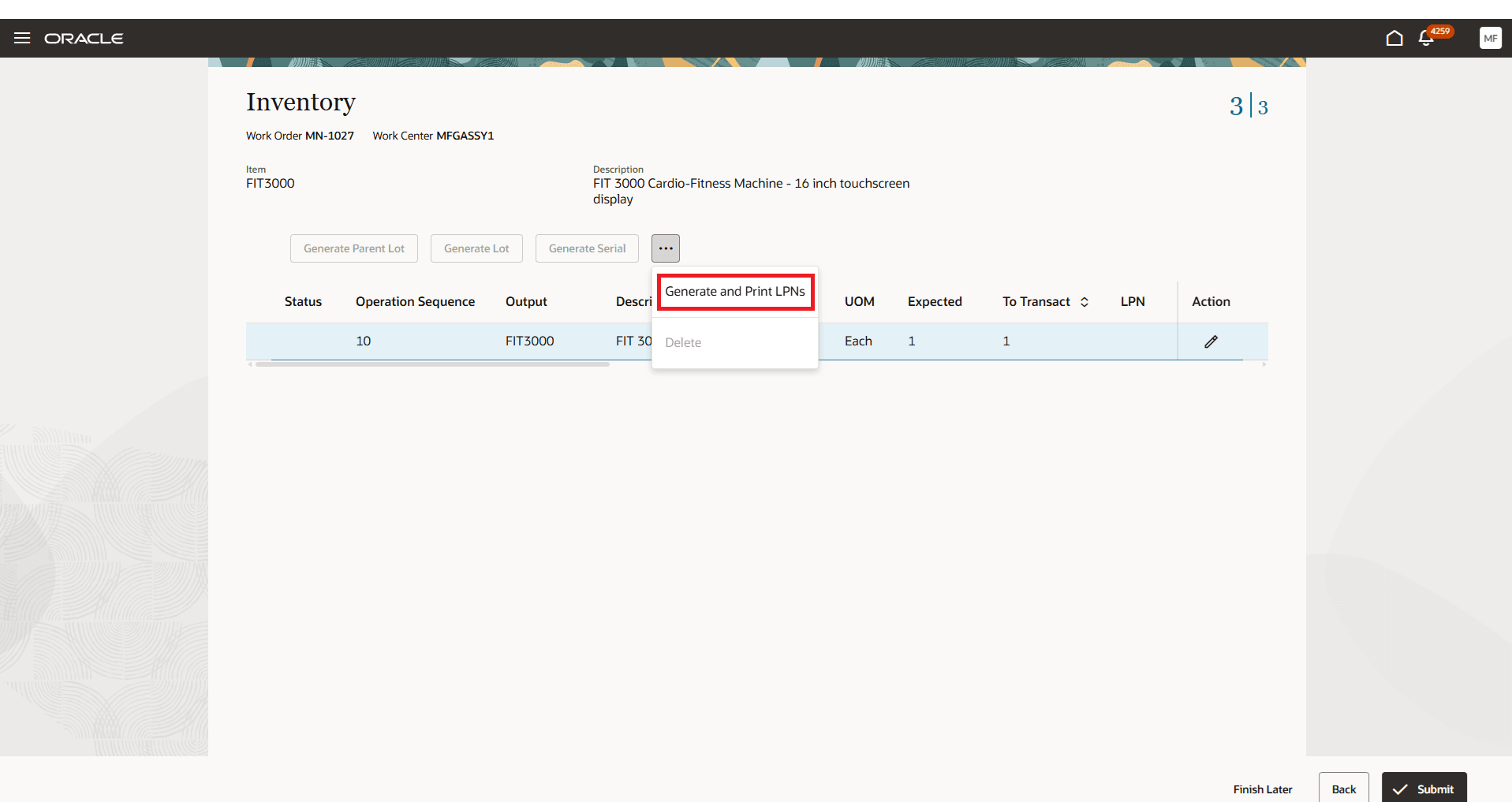
Task: Click the left scroll arrow of the table
Action: pos(251,364)
